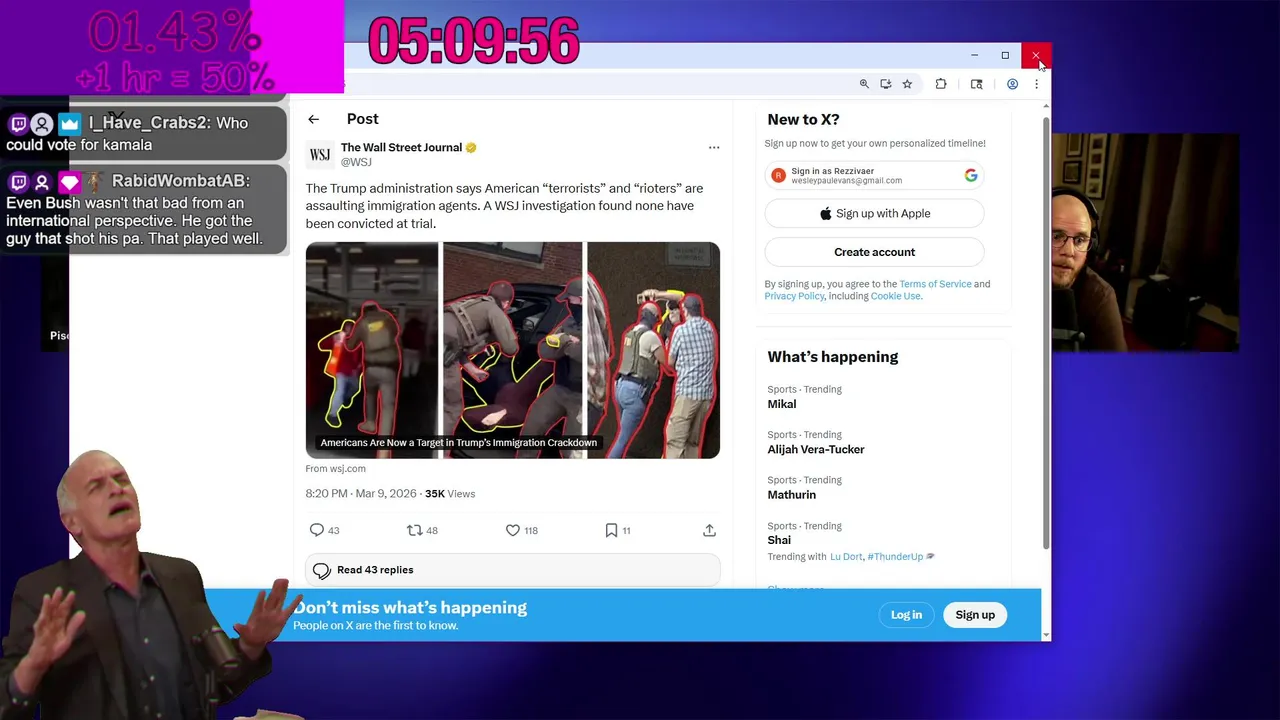
Task: Open the trending topic Mikal
Action: tap(782, 404)
